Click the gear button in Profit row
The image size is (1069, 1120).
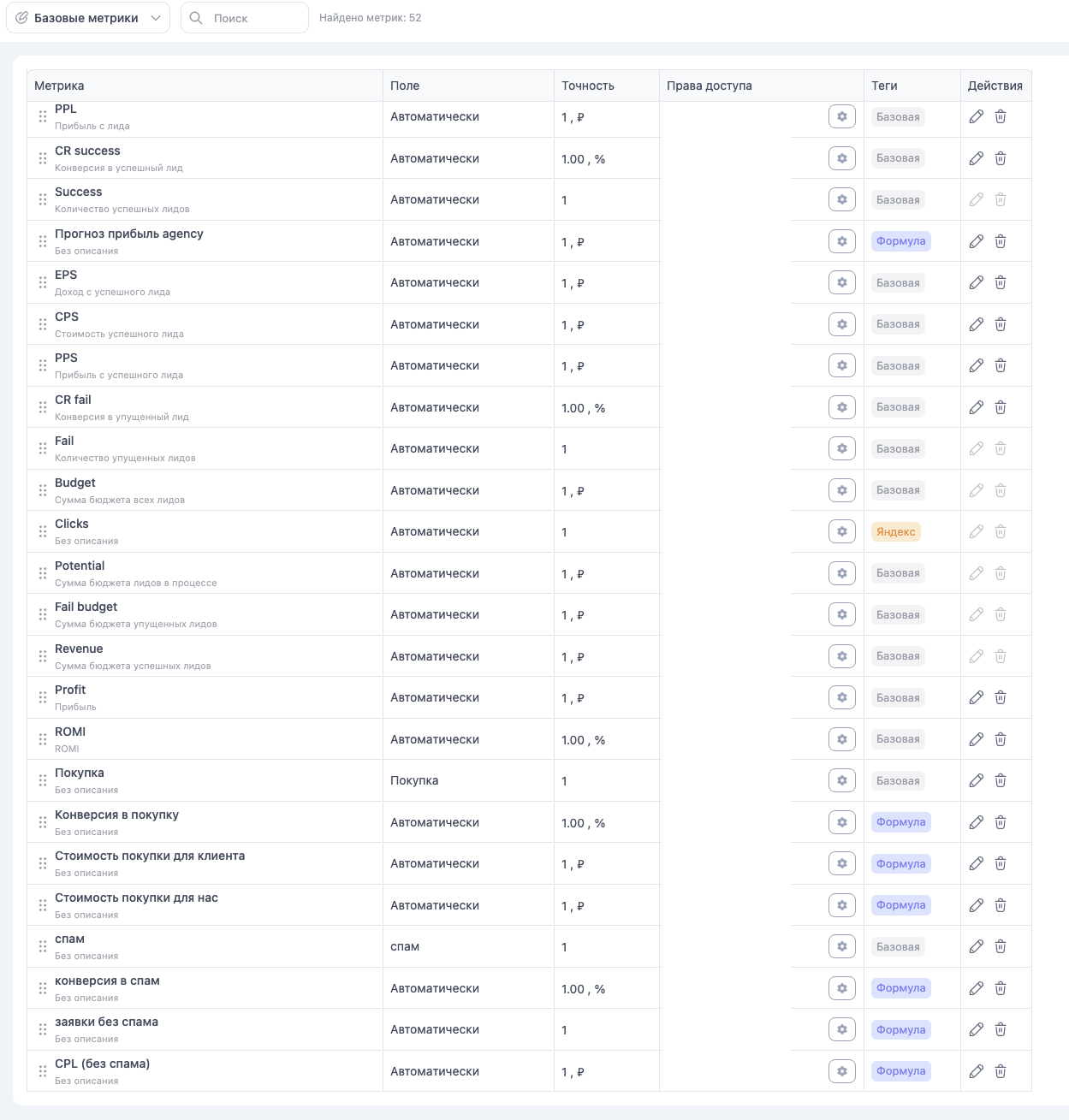pyautogui.click(x=842, y=697)
